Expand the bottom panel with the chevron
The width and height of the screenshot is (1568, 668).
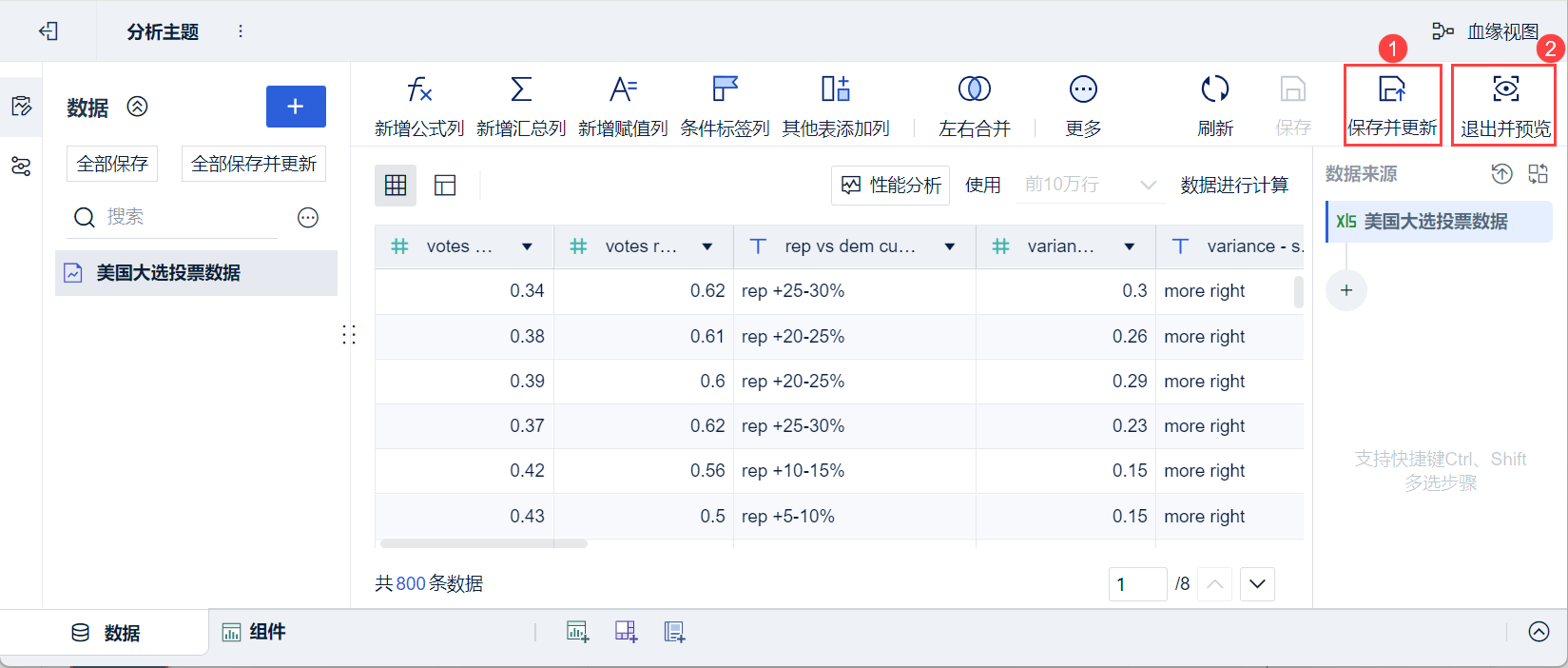1539,632
